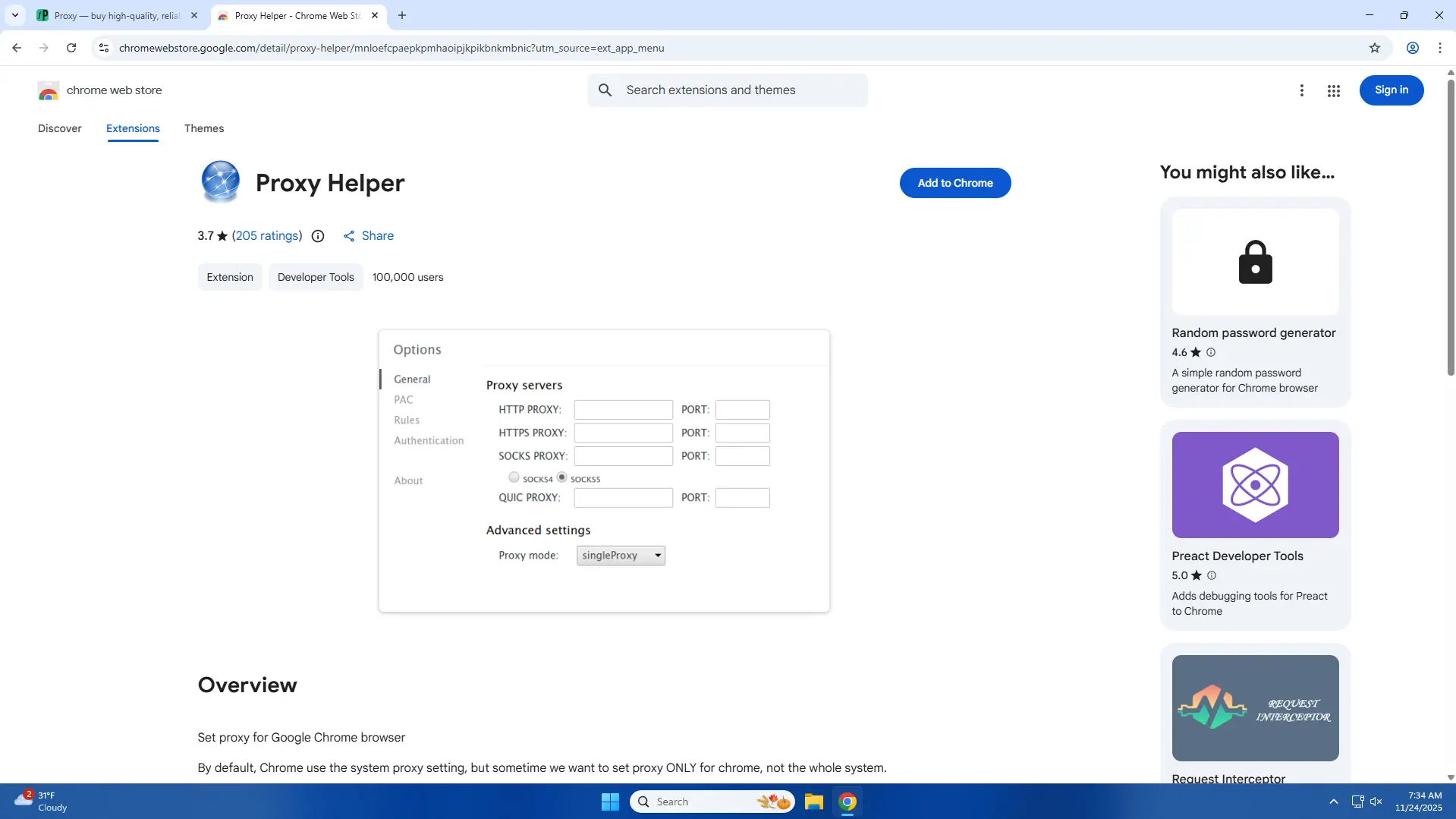Click the taskbar network display icon
Screen dimensions: 1456x819
pyautogui.click(x=1357, y=802)
